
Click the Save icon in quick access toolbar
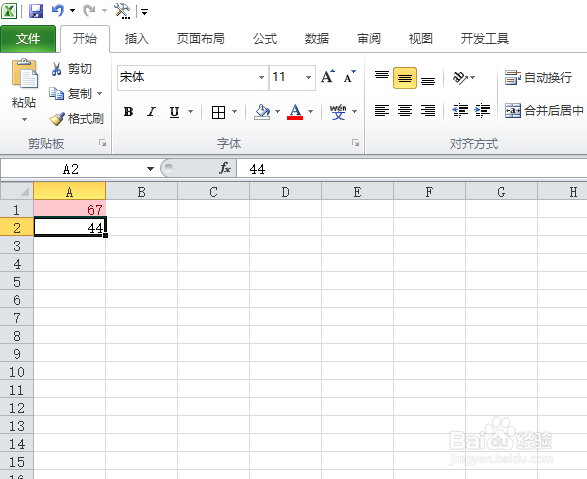[36, 11]
